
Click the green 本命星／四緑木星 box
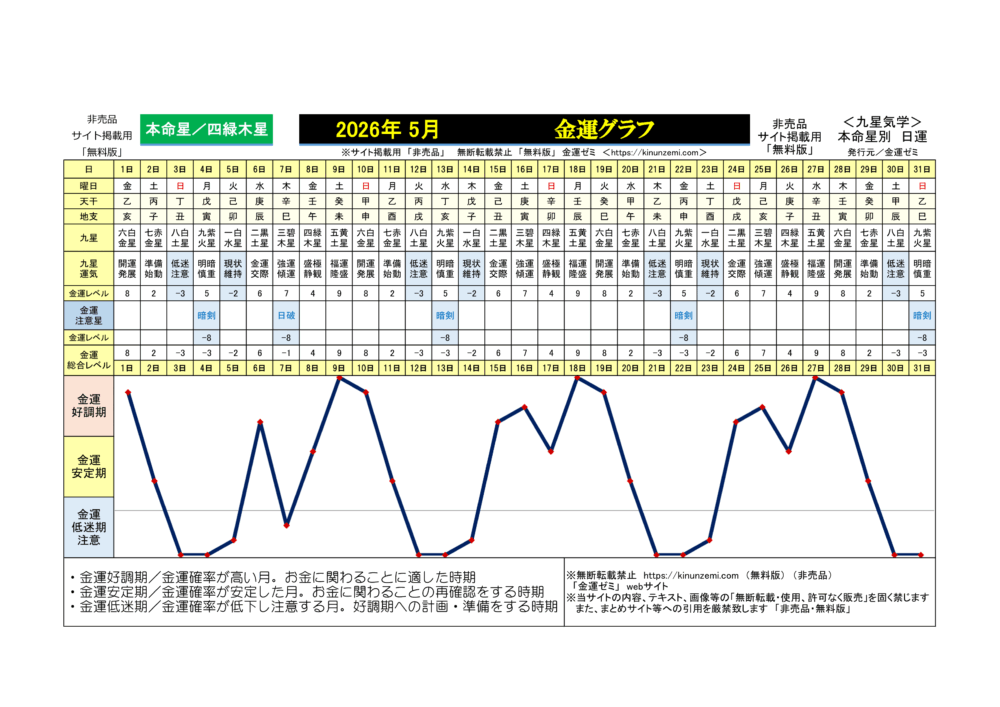coord(206,129)
